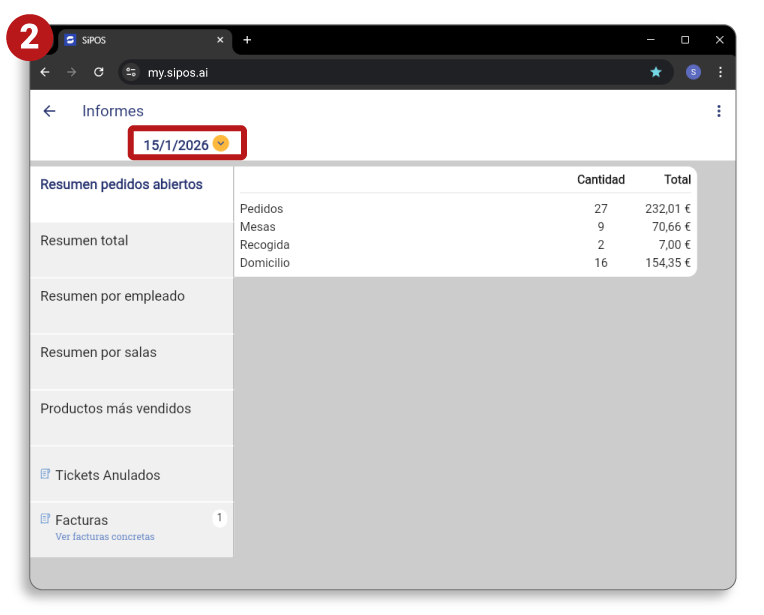The image size is (764, 615).
Task: Open the browser profile avatar
Action: (x=693, y=72)
